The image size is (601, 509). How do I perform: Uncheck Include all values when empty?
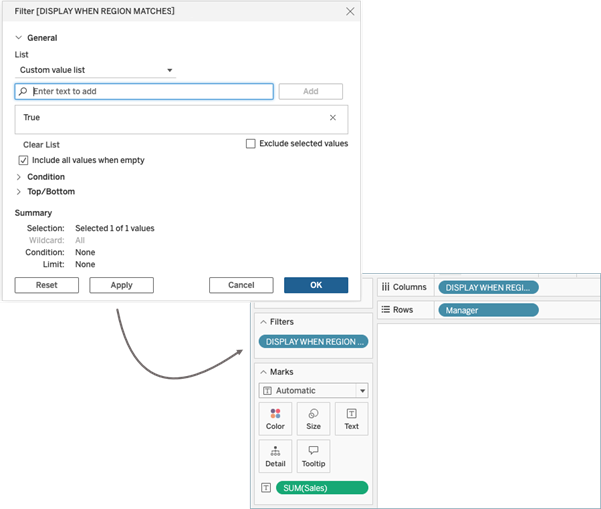[x=24, y=160]
